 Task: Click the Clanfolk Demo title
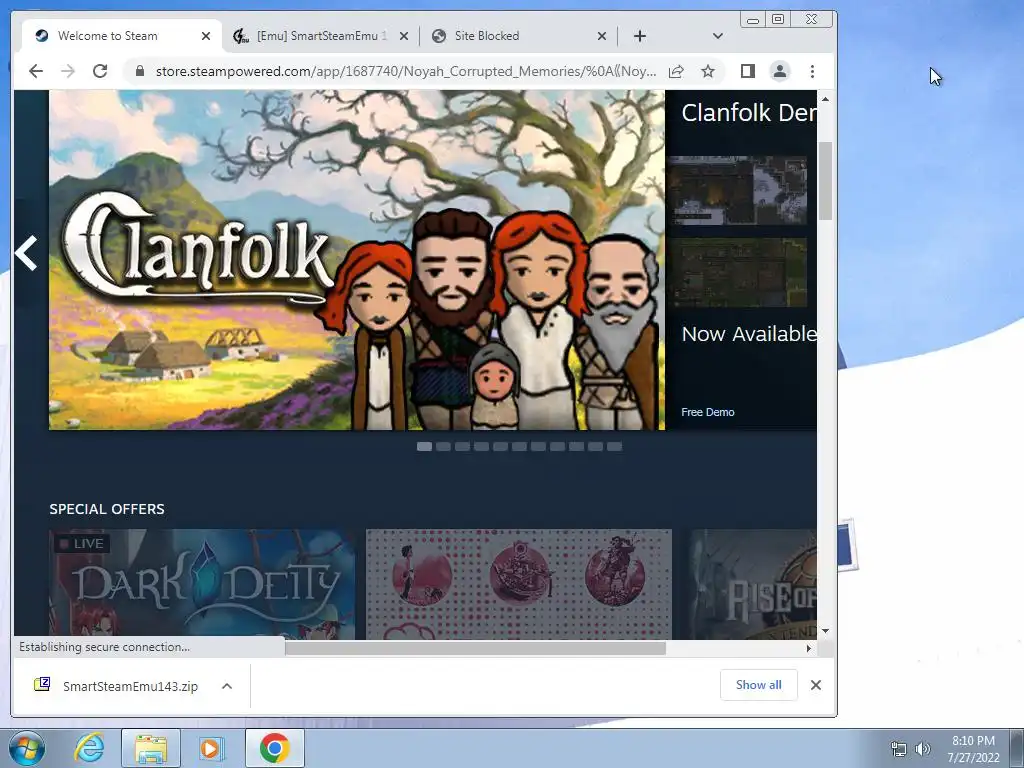pos(748,112)
